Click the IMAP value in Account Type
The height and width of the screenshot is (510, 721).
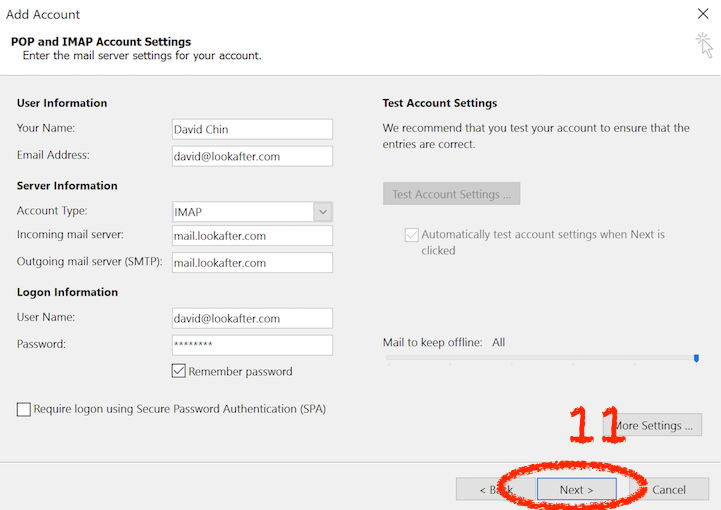coord(242,212)
